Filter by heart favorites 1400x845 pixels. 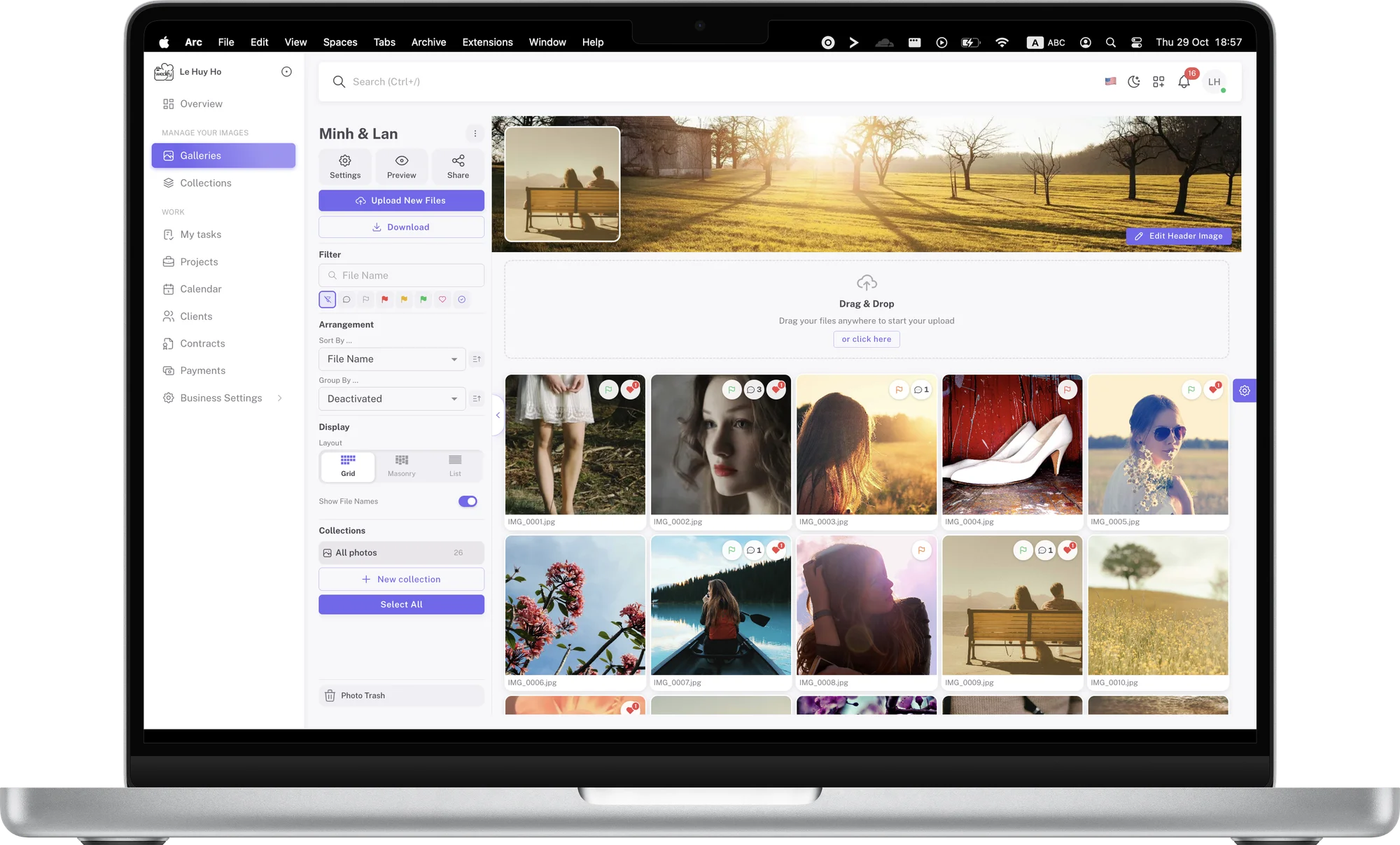(x=442, y=300)
